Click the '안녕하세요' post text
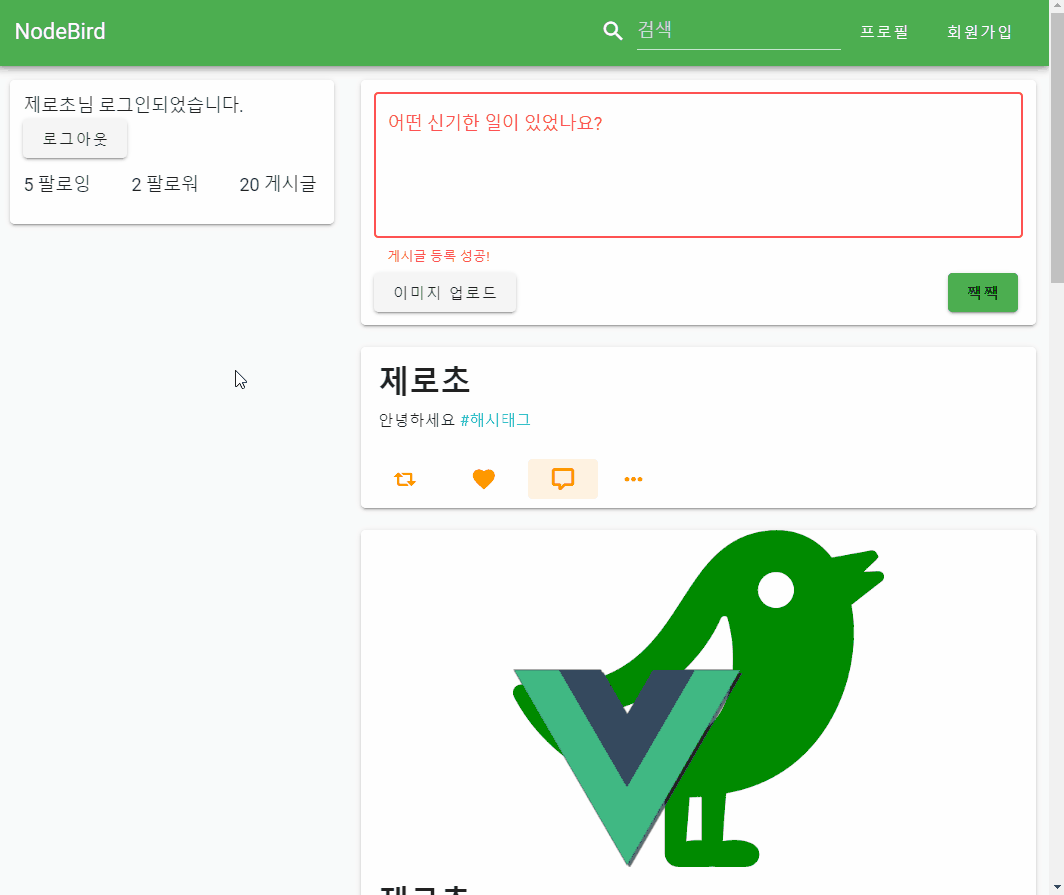Screen dimensions: 1064x895 417,420
